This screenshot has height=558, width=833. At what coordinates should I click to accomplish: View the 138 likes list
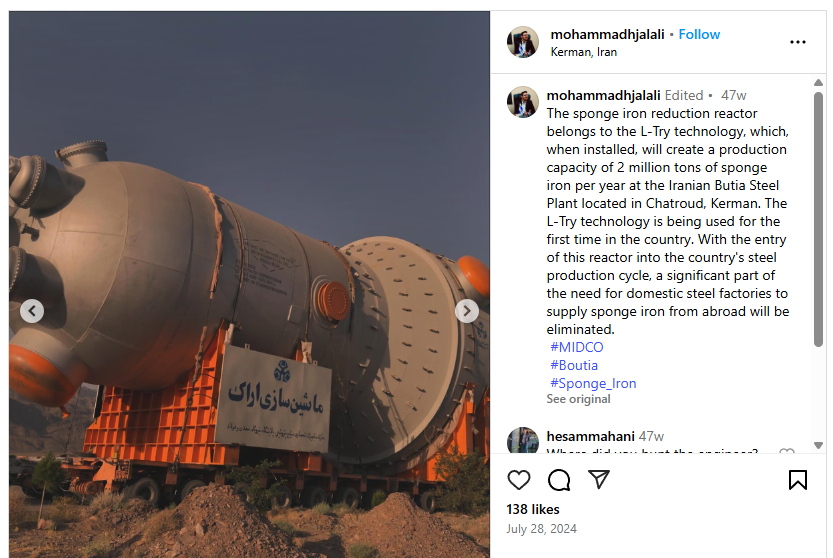point(533,509)
